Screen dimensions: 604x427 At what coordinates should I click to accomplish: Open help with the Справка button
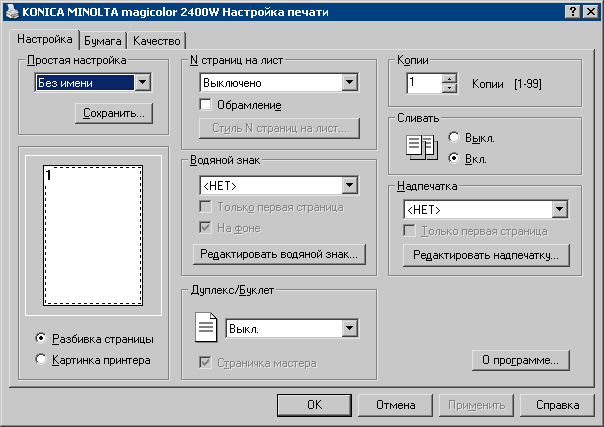557,405
